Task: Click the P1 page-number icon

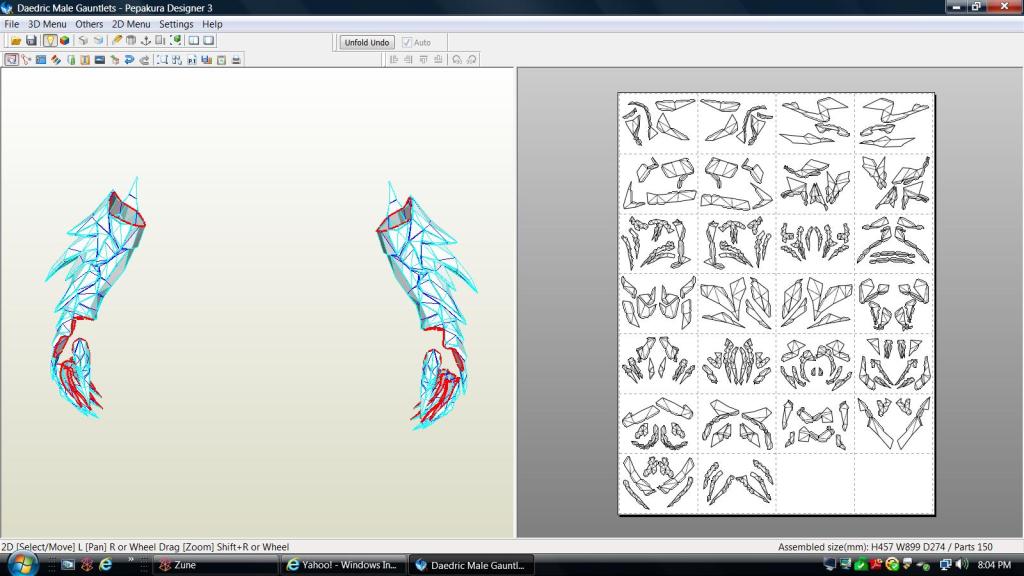Action: click(192, 59)
